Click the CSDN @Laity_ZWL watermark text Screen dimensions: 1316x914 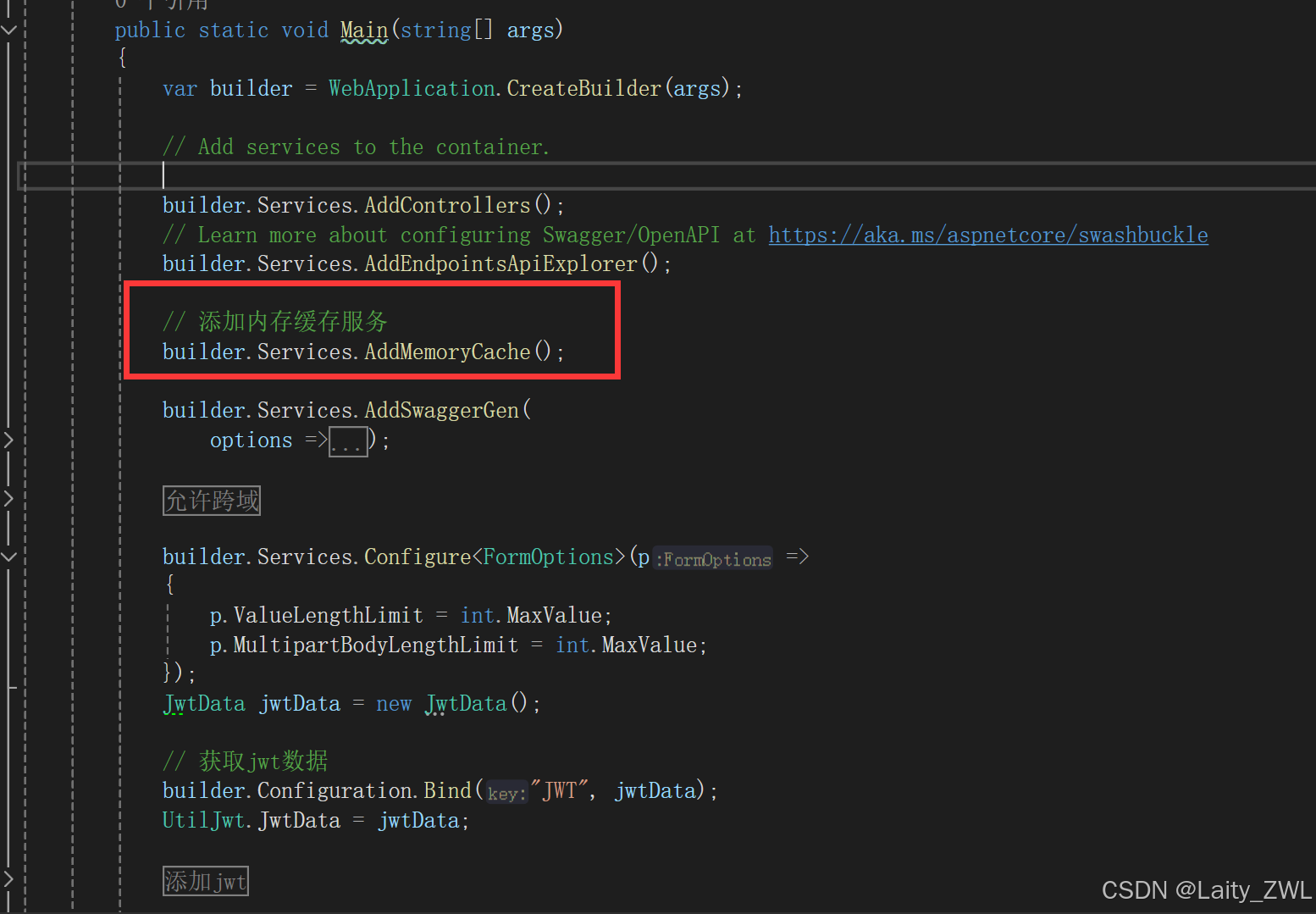[x=1204, y=889]
